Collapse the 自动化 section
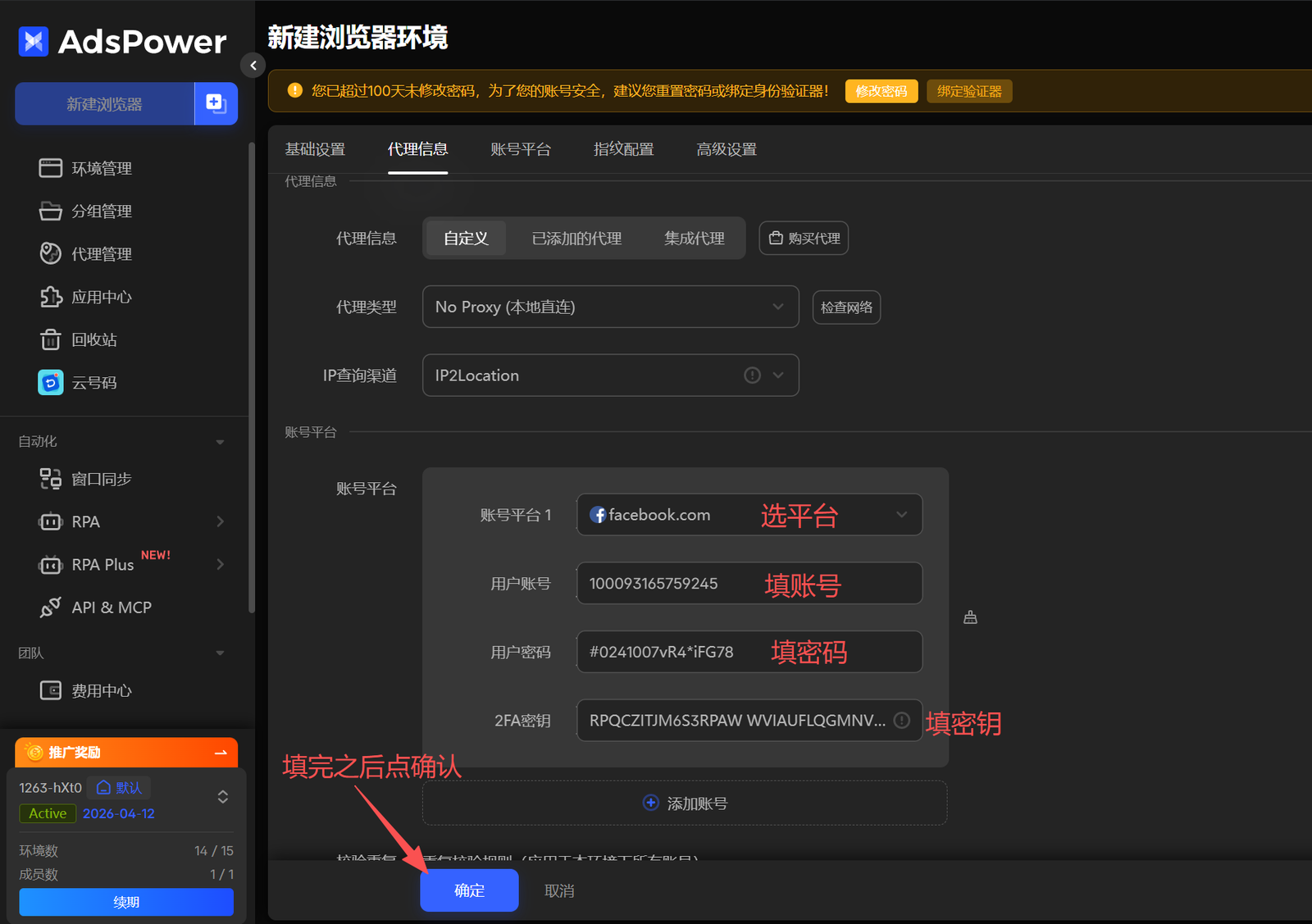Image resolution: width=1312 pixels, height=924 pixels. pyautogui.click(x=220, y=442)
